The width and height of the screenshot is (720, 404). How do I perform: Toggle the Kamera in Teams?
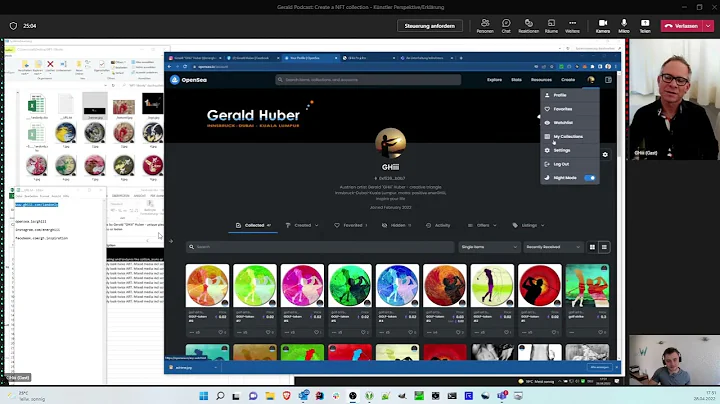pyautogui.click(x=603, y=26)
